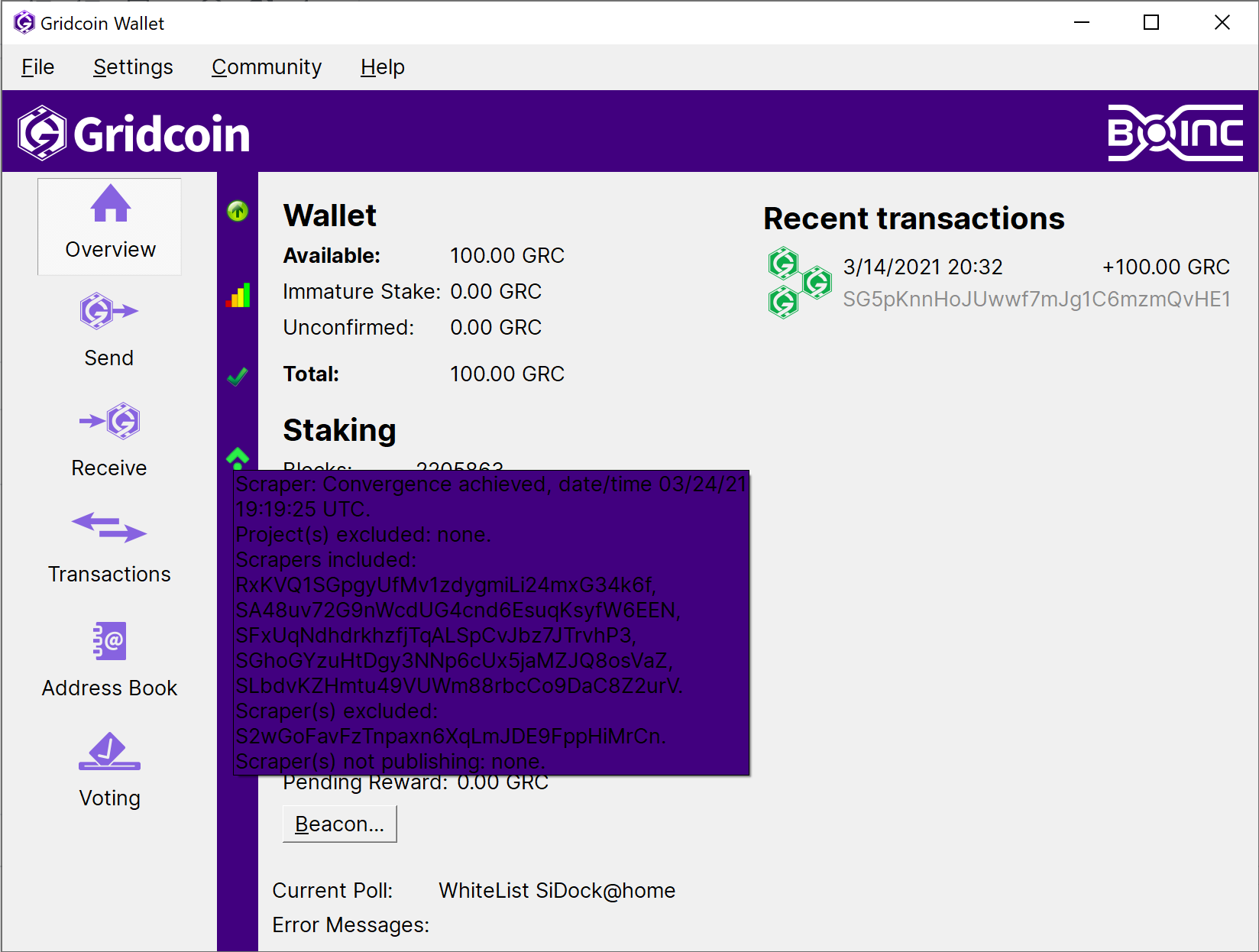Click the green sync checkmark icon
This screenshot has height=952, width=1259.
tap(238, 376)
